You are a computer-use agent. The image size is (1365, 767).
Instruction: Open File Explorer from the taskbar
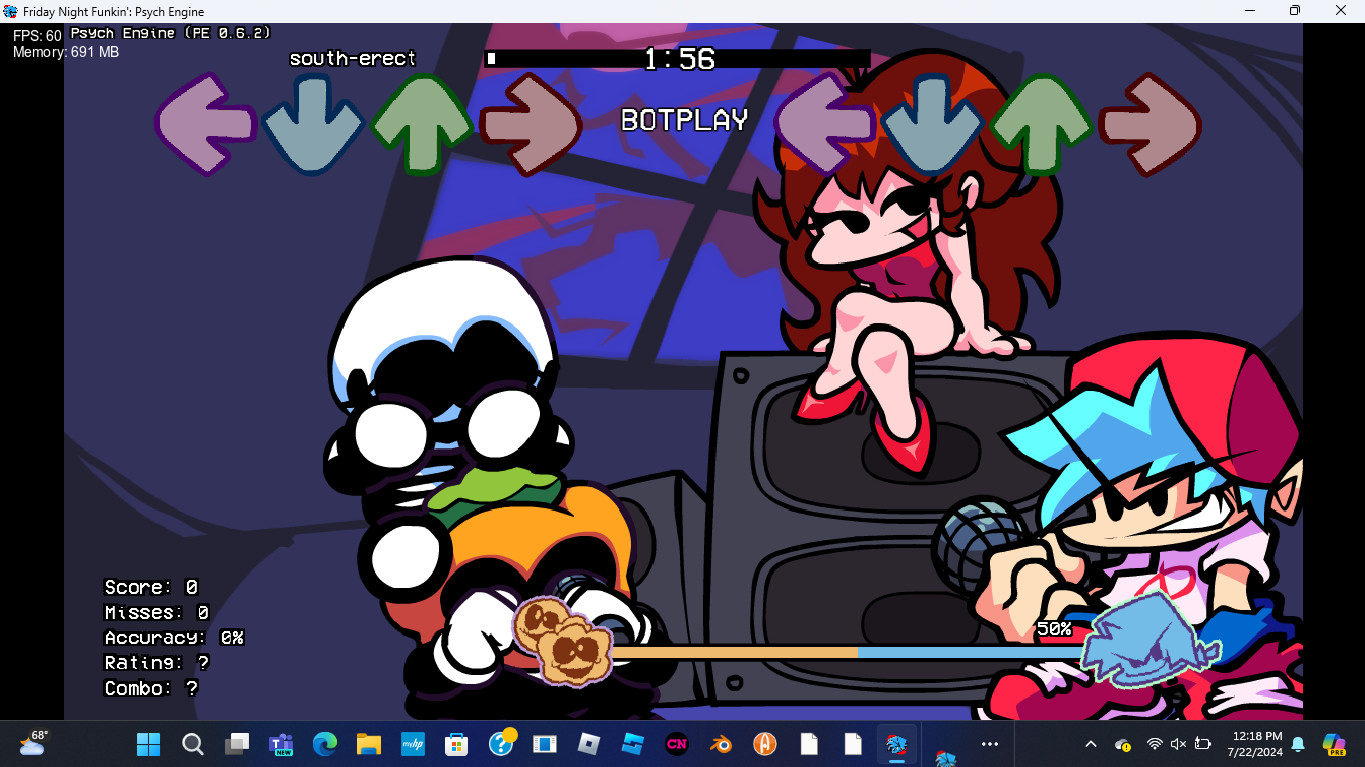coord(369,744)
